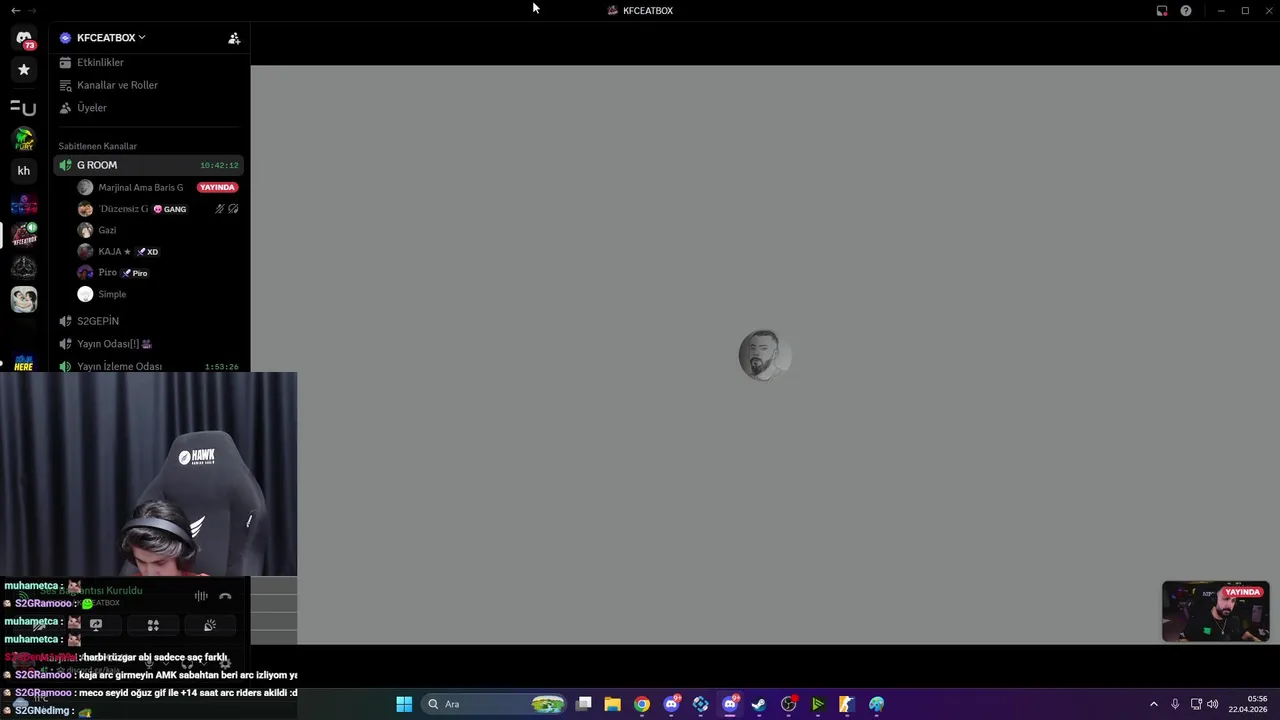This screenshot has height=720, width=1280.
Task: Open the YAYINDA stream preview thumbnail
Action: (1215, 611)
